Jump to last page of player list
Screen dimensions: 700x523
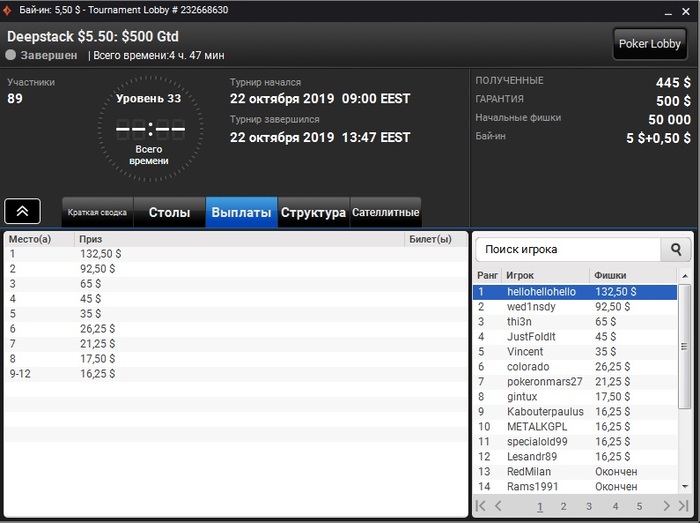coord(683,506)
